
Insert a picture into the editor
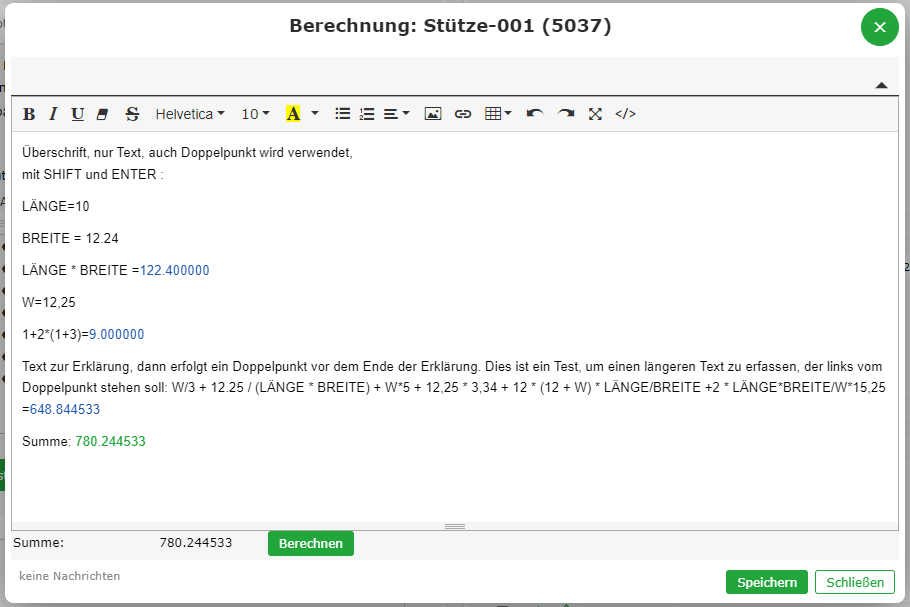pos(432,114)
